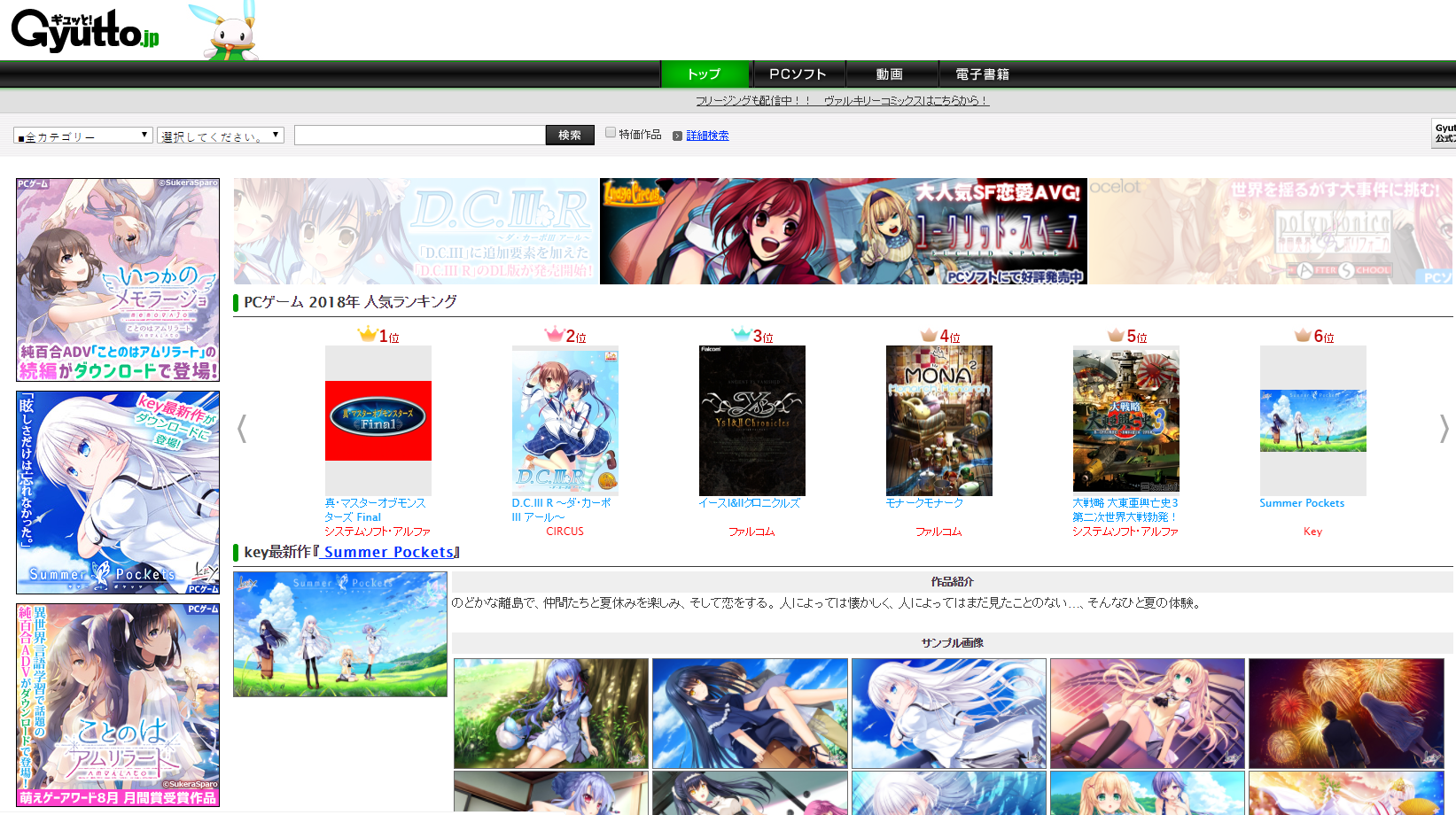Click the previous ranking carousel arrow
Viewport: 1456px width, 815px height.
(x=242, y=429)
